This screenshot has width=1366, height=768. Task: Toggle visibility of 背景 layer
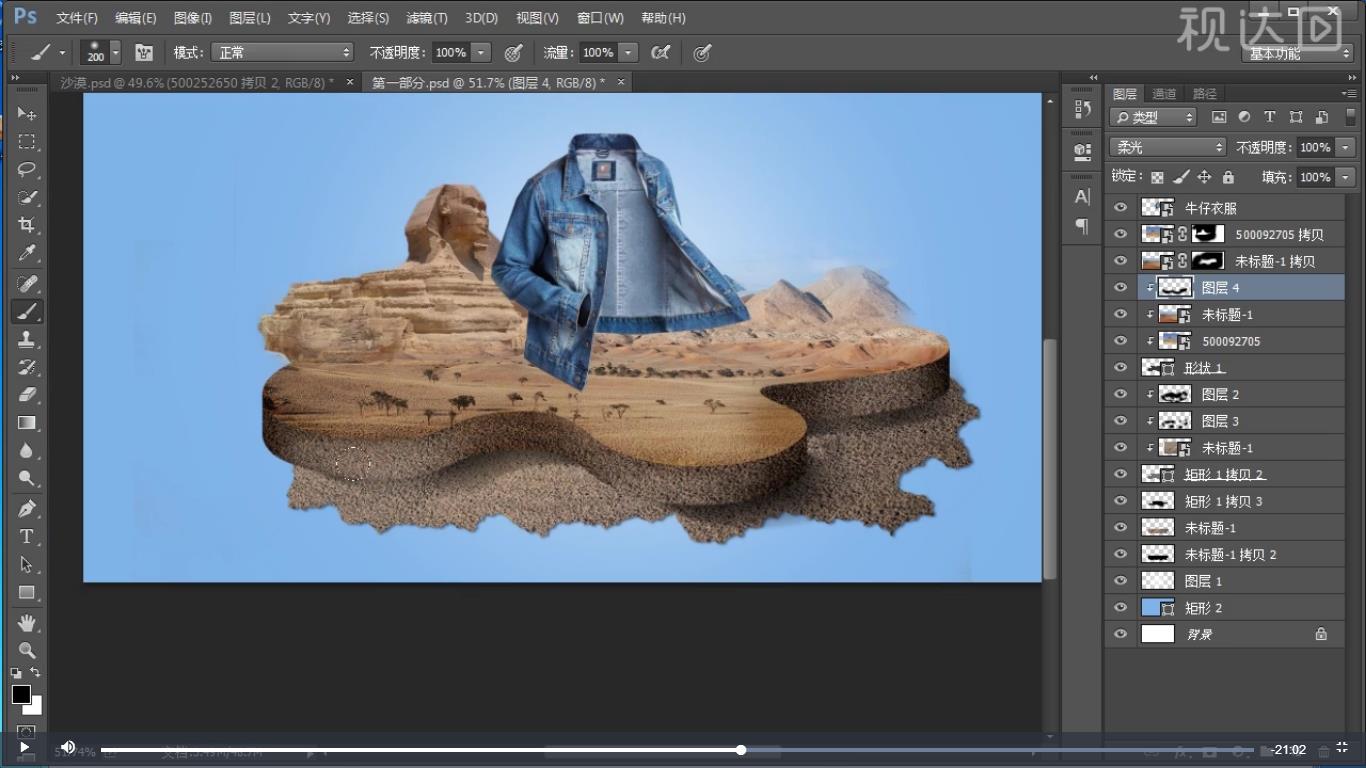(1120, 634)
